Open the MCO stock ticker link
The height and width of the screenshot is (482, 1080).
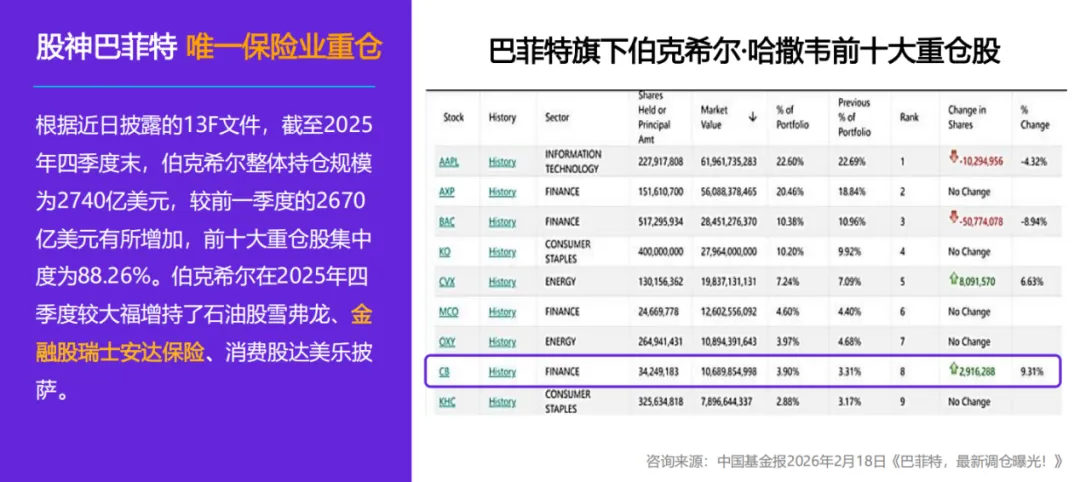click(x=449, y=312)
